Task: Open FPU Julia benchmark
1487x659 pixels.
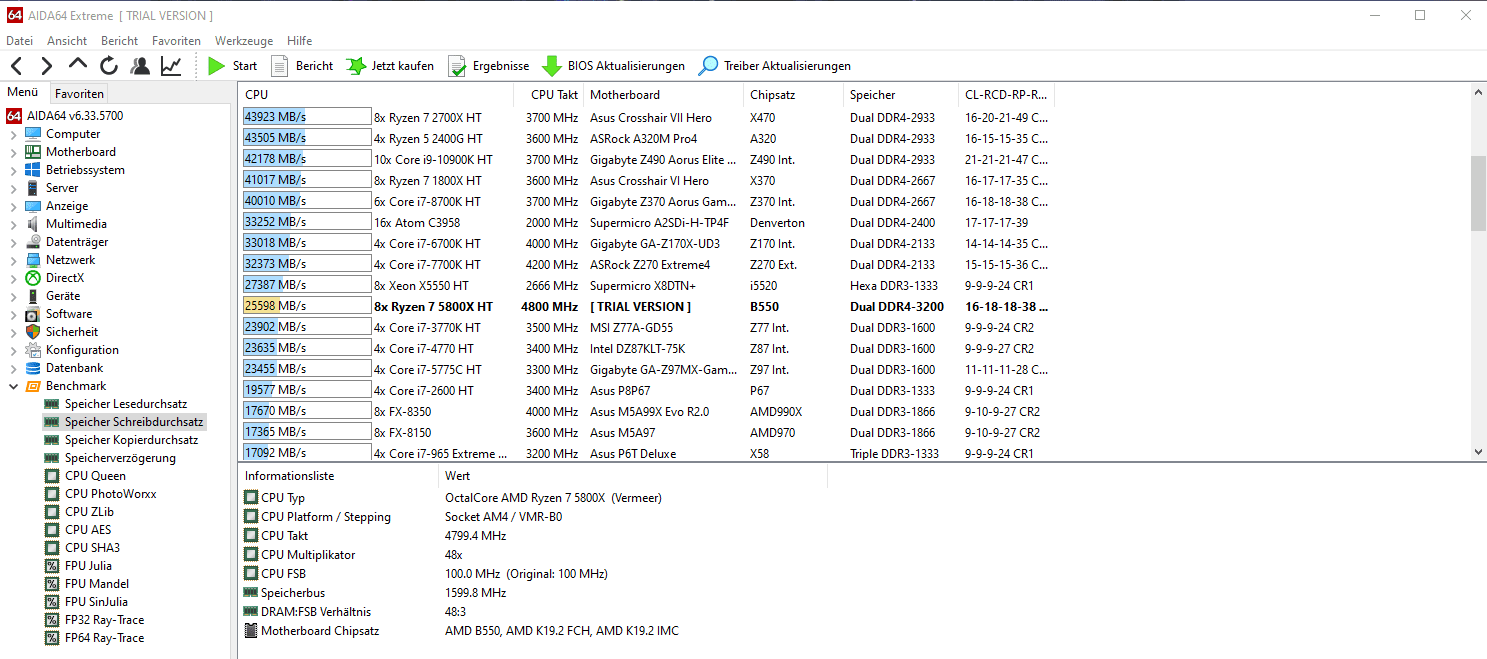Action: (x=88, y=566)
